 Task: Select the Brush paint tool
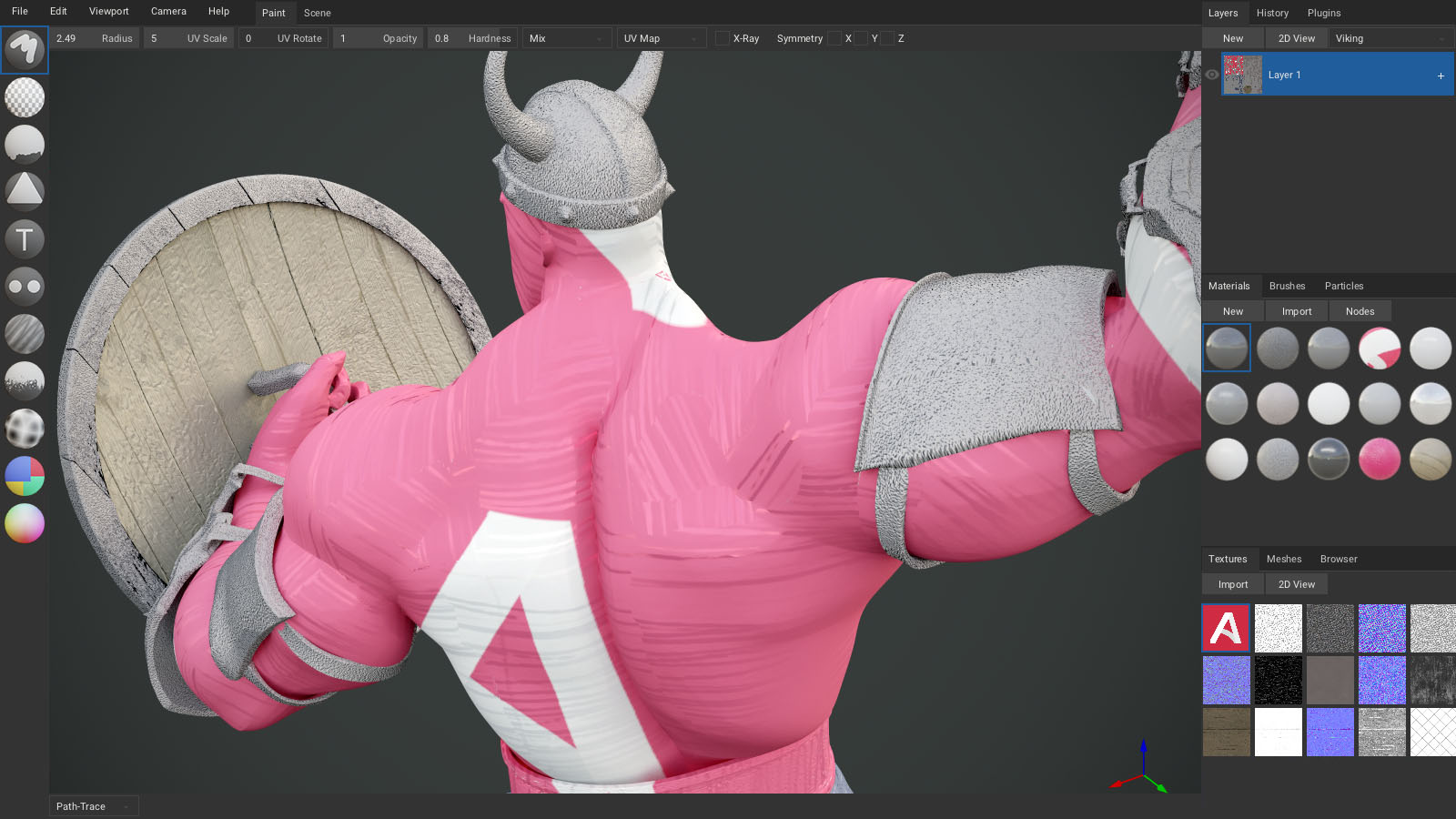coord(25,50)
